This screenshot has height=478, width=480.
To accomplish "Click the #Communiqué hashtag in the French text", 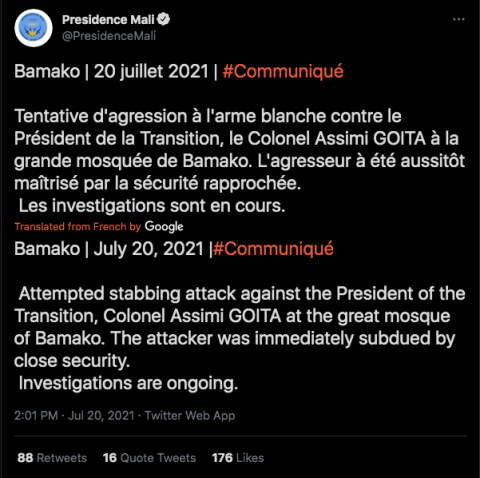I will (x=283, y=71).
